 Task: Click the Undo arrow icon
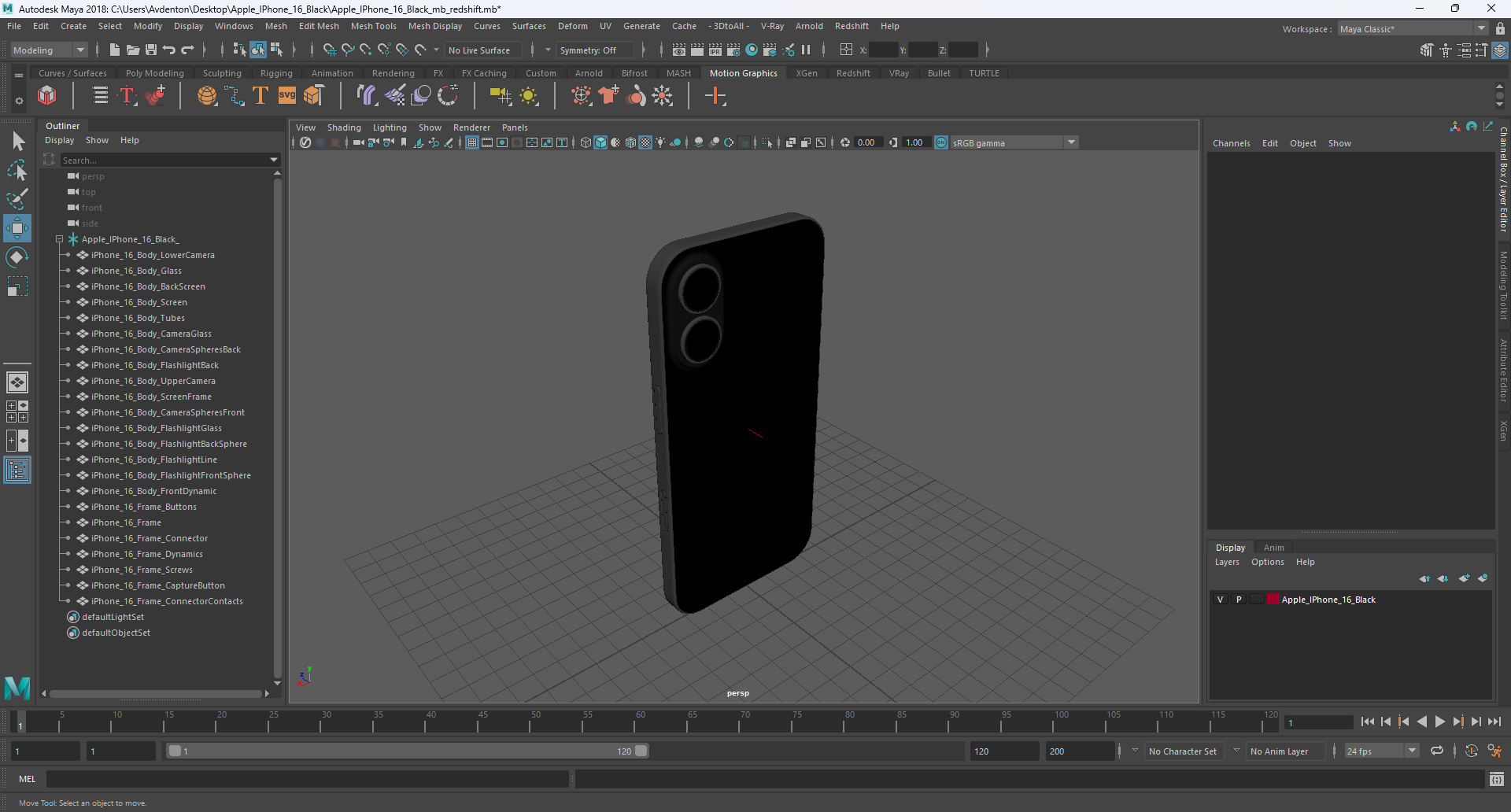point(169,50)
